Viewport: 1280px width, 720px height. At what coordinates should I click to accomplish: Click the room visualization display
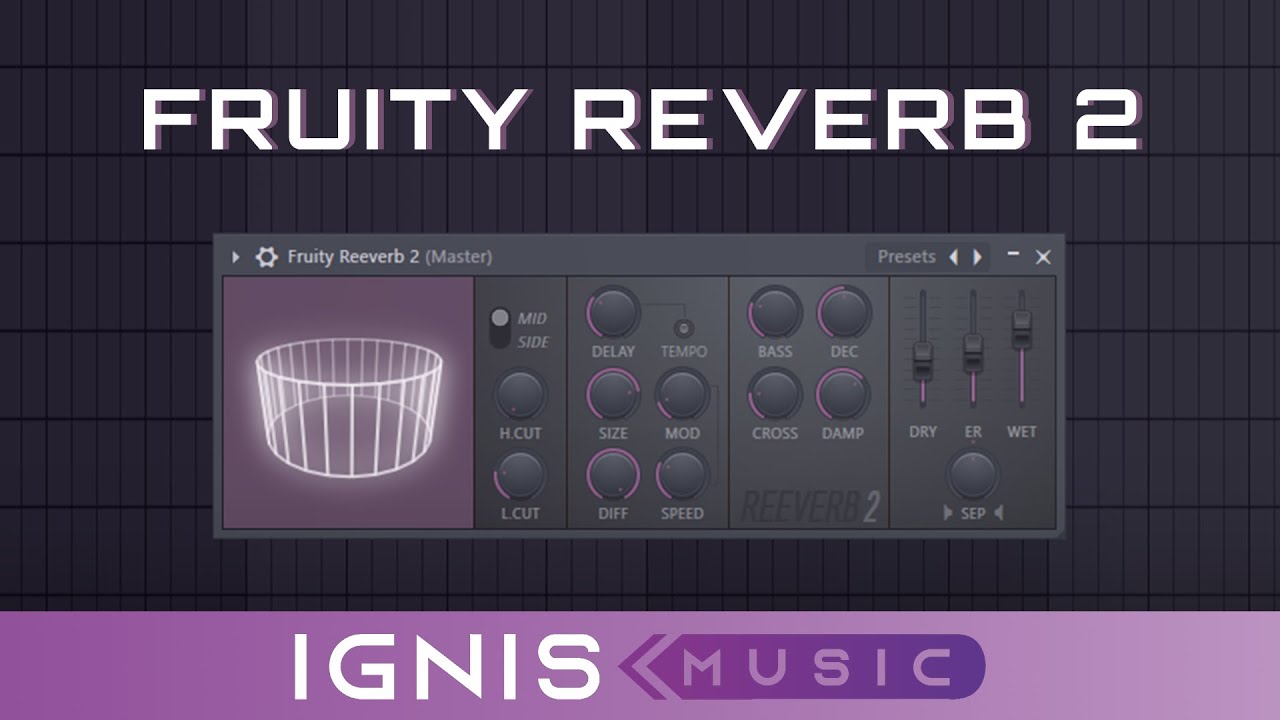point(348,402)
